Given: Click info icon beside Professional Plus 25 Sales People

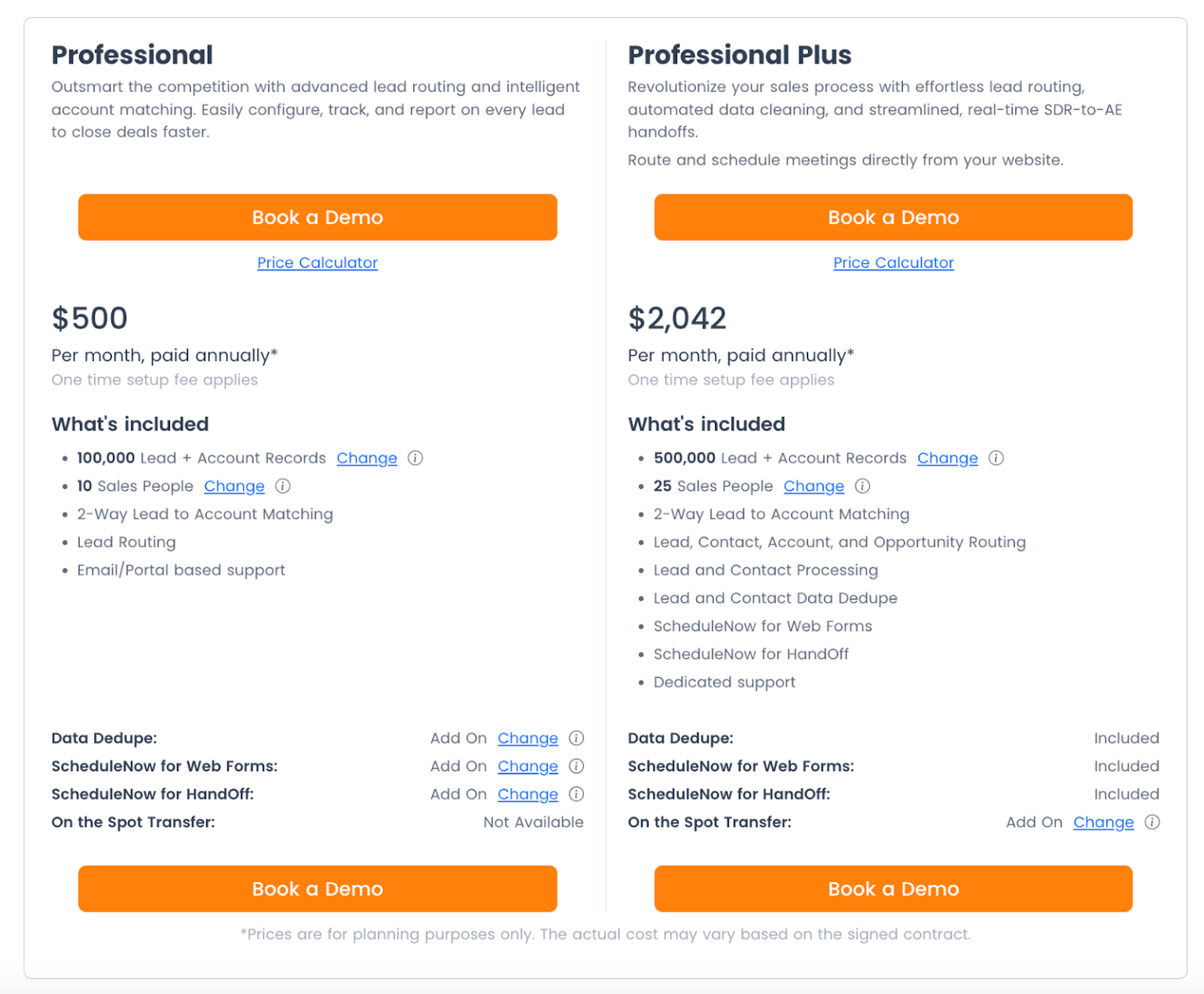Looking at the screenshot, I should click(x=863, y=486).
